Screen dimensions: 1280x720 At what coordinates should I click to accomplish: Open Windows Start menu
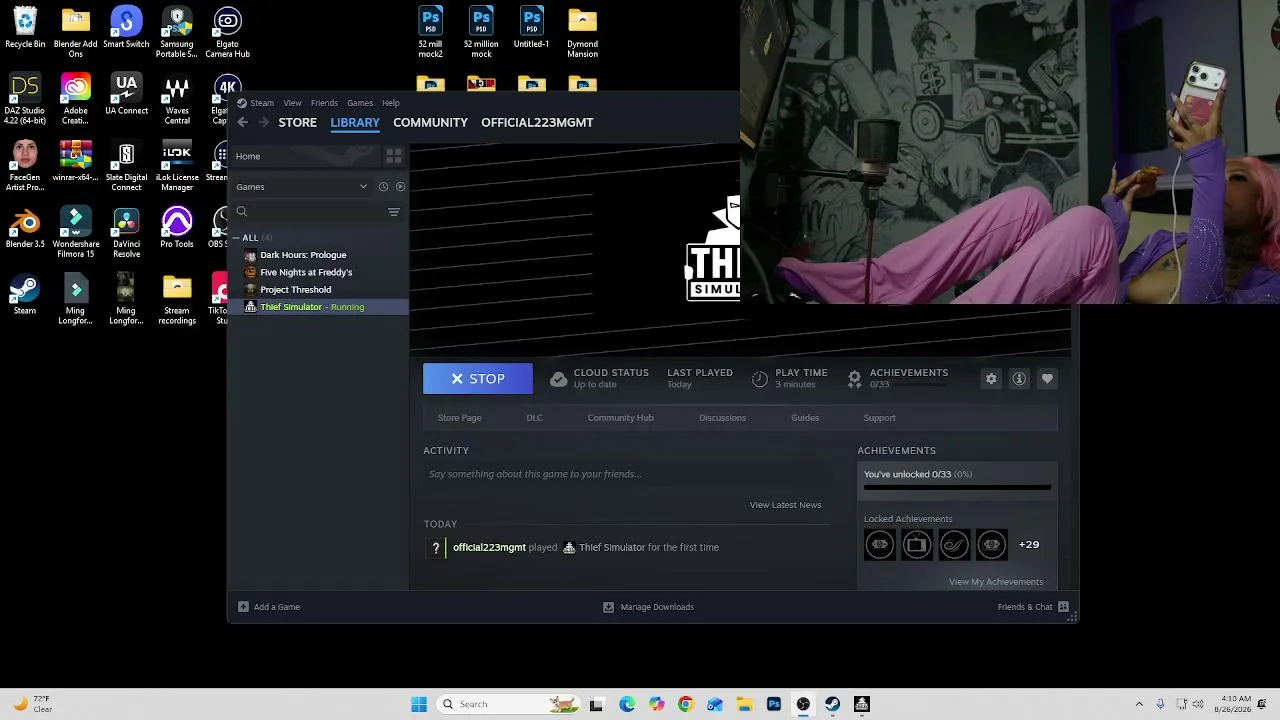pos(419,704)
